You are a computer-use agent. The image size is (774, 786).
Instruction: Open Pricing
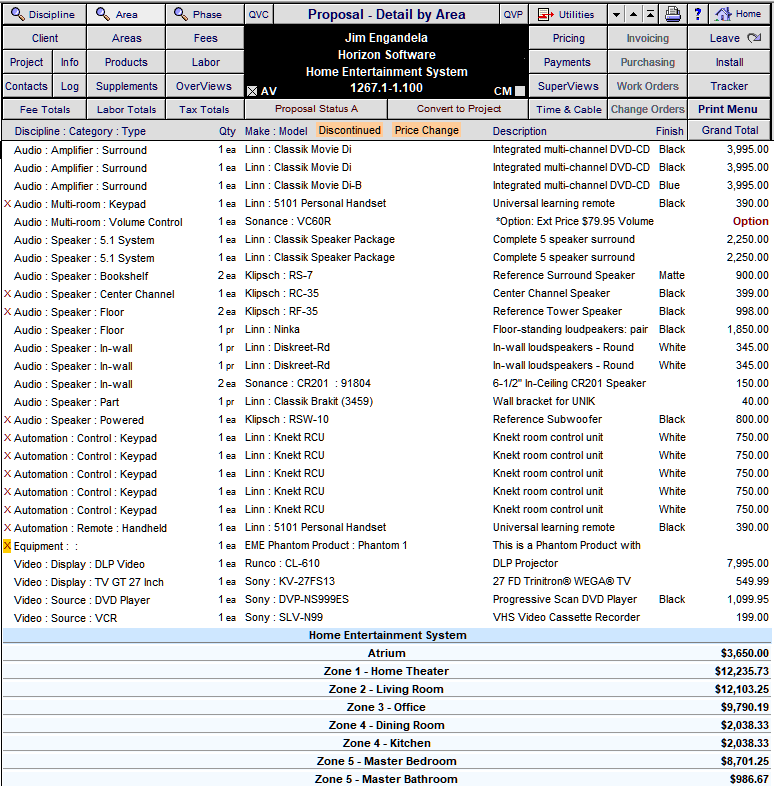(x=568, y=38)
